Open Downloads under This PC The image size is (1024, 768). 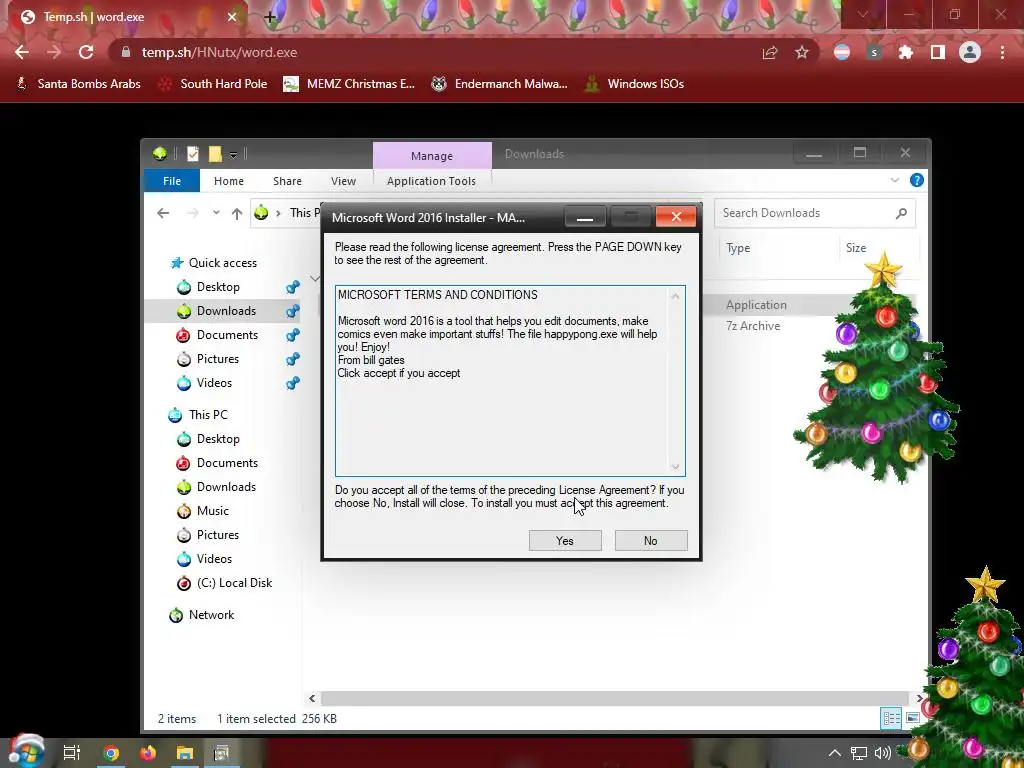pyautogui.click(x=226, y=487)
